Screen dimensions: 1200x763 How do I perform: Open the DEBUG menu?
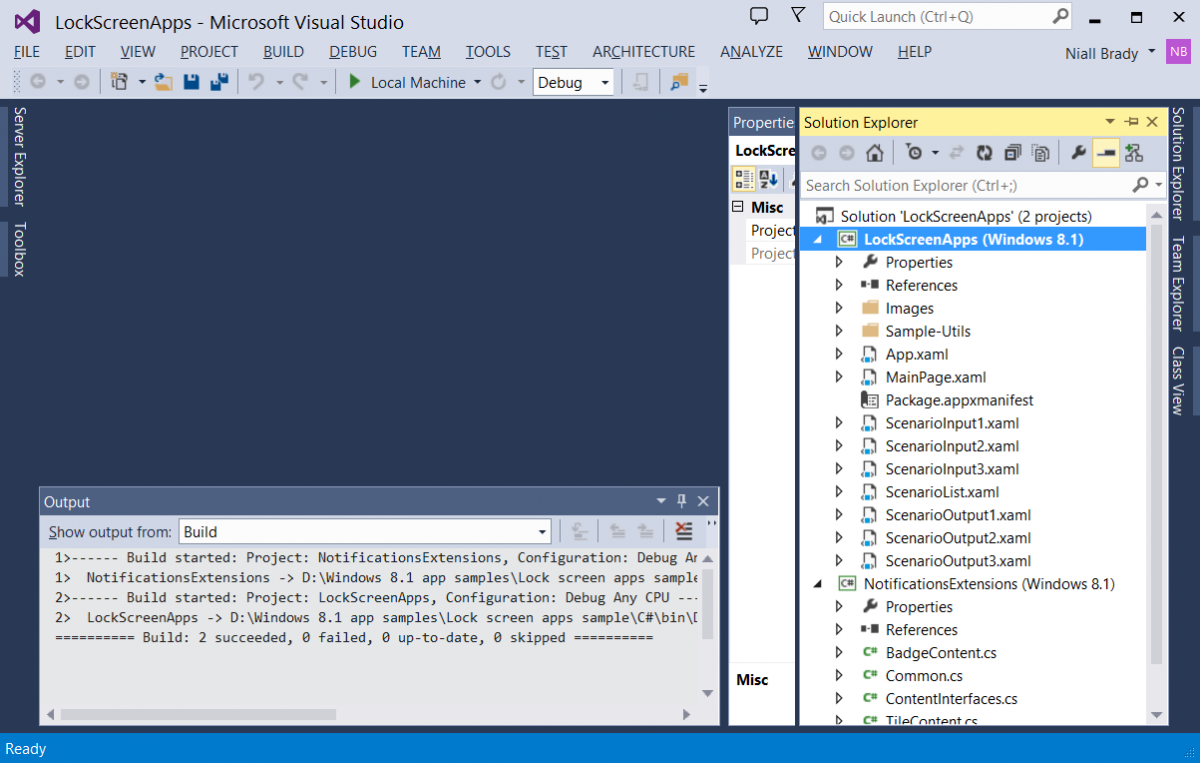click(353, 52)
